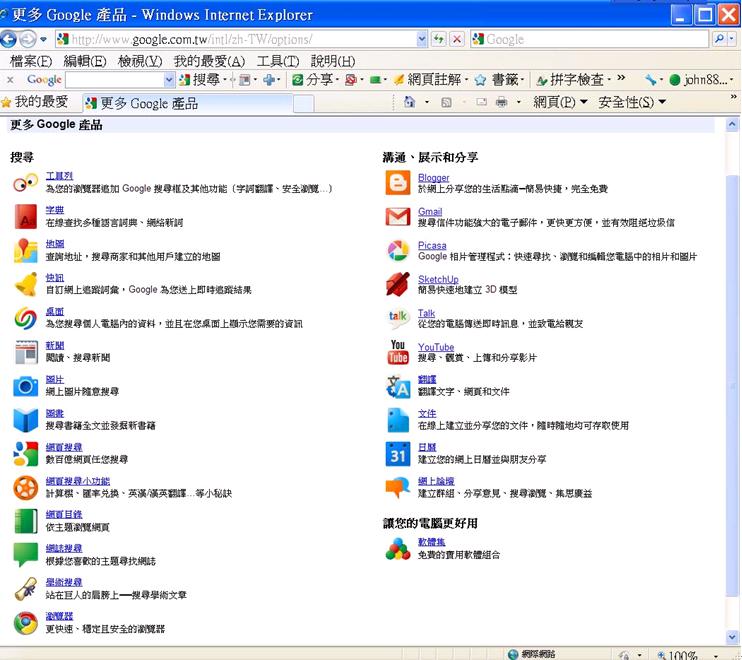This screenshot has height=660, width=742.
Task: Click the orange Blogger icon
Action: click(398, 183)
